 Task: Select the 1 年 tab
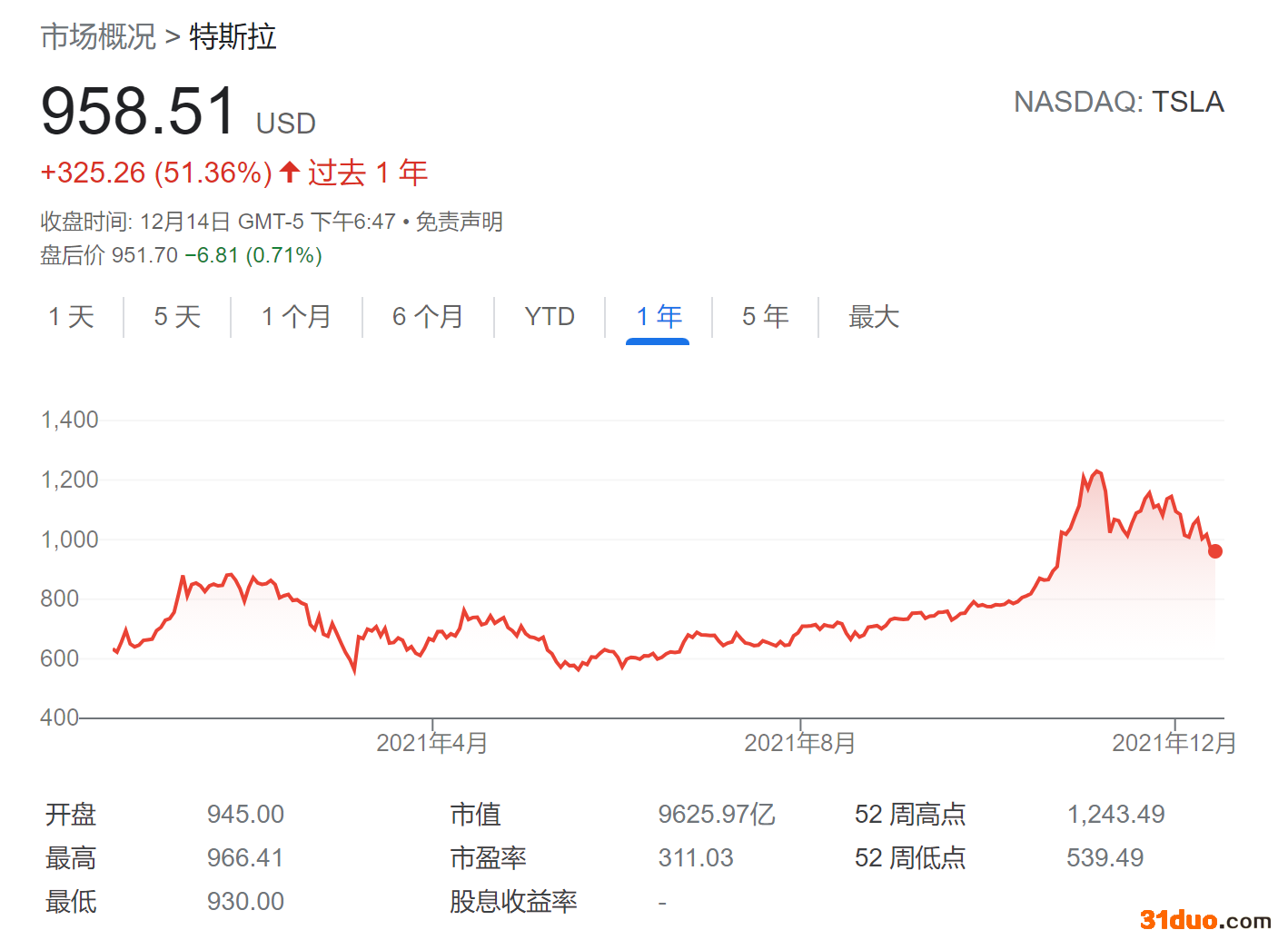point(659,317)
